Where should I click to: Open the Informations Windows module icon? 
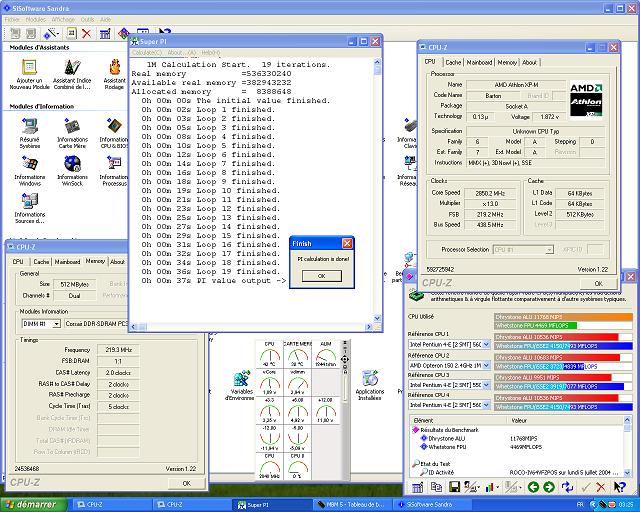[x=30, y=164]
